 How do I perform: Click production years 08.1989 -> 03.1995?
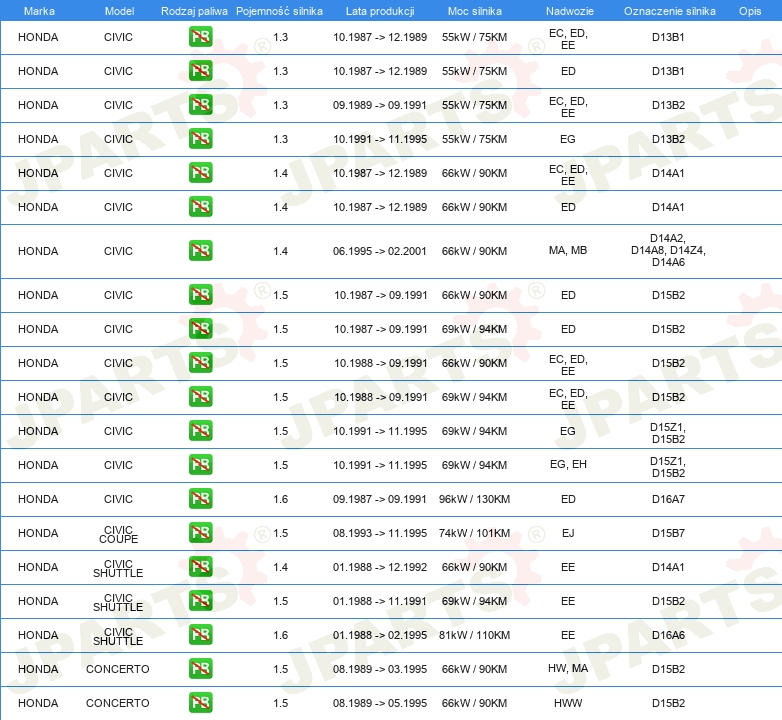(380, 669)
